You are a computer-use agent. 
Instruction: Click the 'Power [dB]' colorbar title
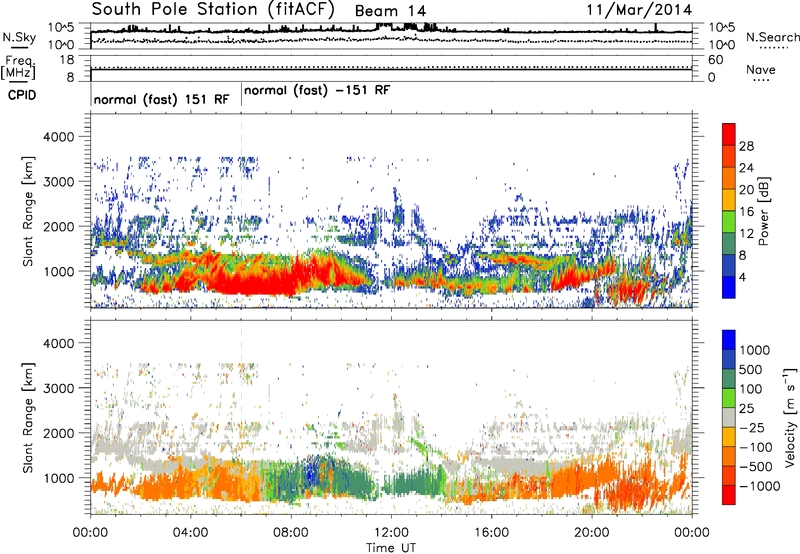[763, 211]
